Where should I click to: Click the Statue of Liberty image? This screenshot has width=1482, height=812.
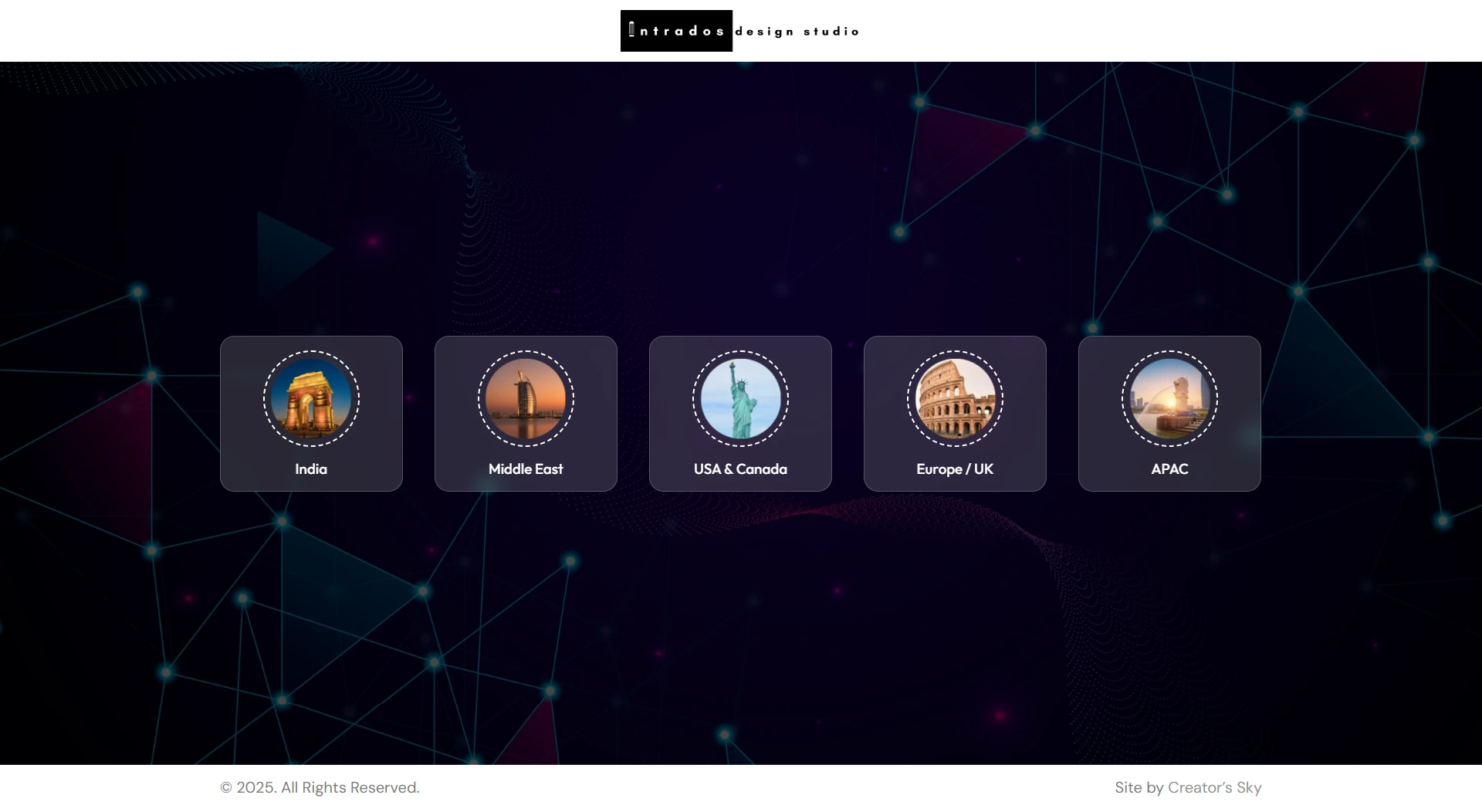740,399
